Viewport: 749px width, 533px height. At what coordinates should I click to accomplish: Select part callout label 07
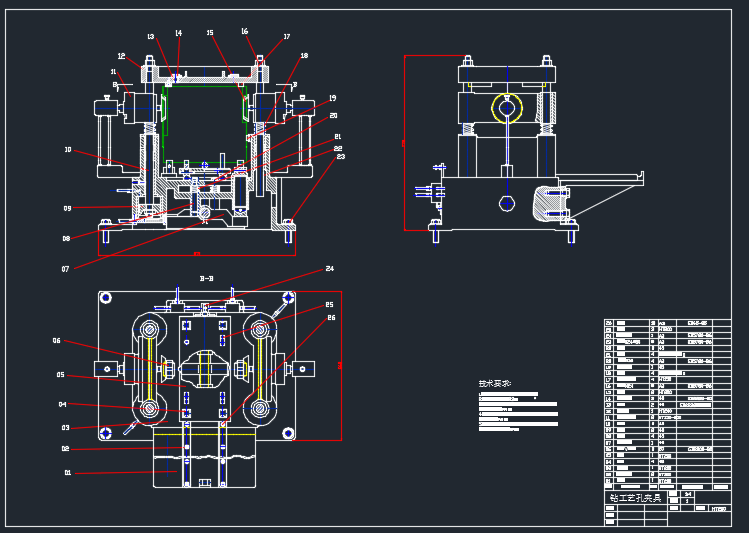click(65, 269)
